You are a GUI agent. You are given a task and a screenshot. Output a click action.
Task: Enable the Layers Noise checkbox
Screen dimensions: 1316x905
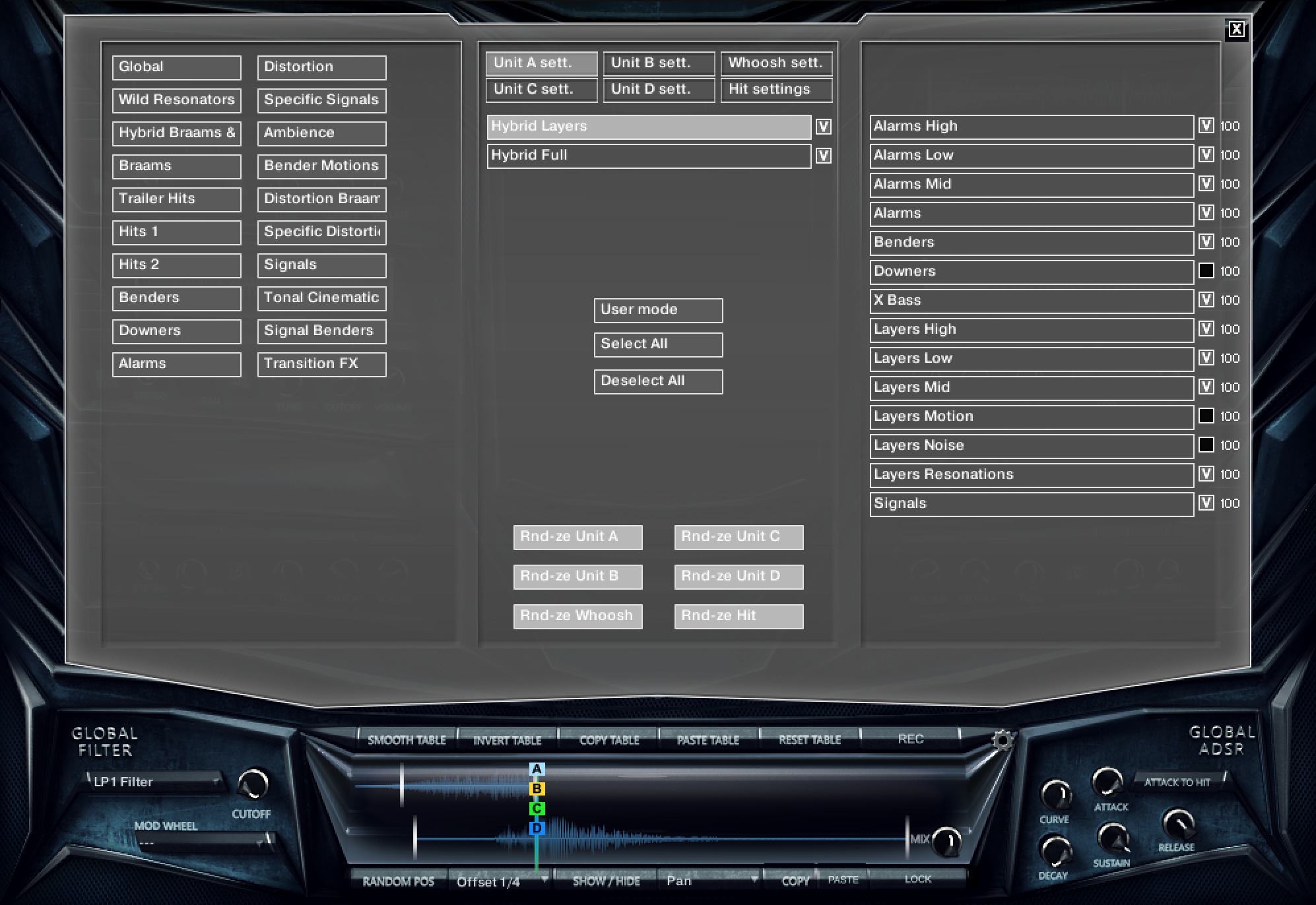coord(1206,445)
